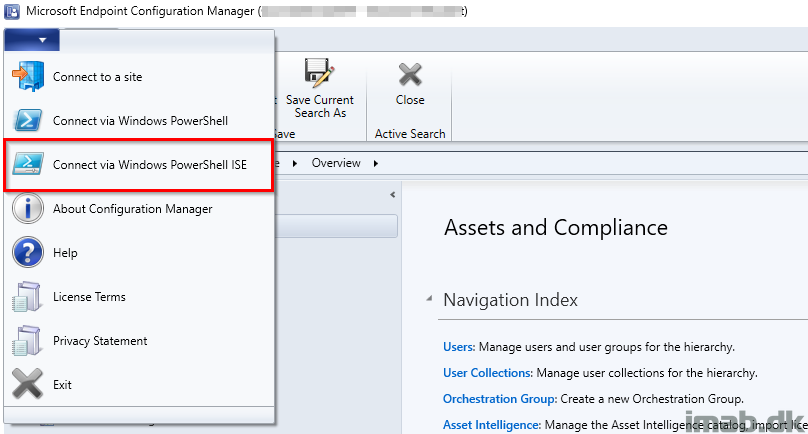The width and height of the screenshot is (808, 434).
Task: Expand the arrow after Overview in breadcrumb
Action: coord(376,163)
